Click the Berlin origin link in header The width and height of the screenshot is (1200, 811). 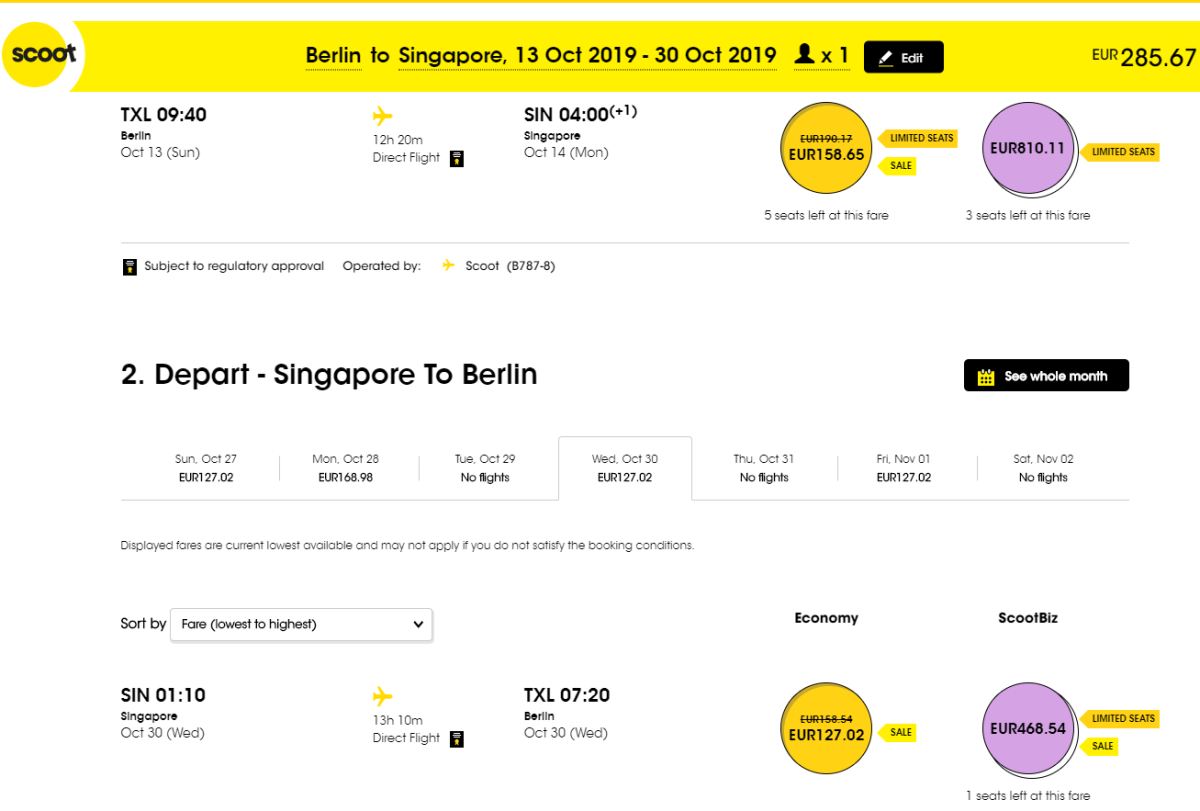point(333,56)
